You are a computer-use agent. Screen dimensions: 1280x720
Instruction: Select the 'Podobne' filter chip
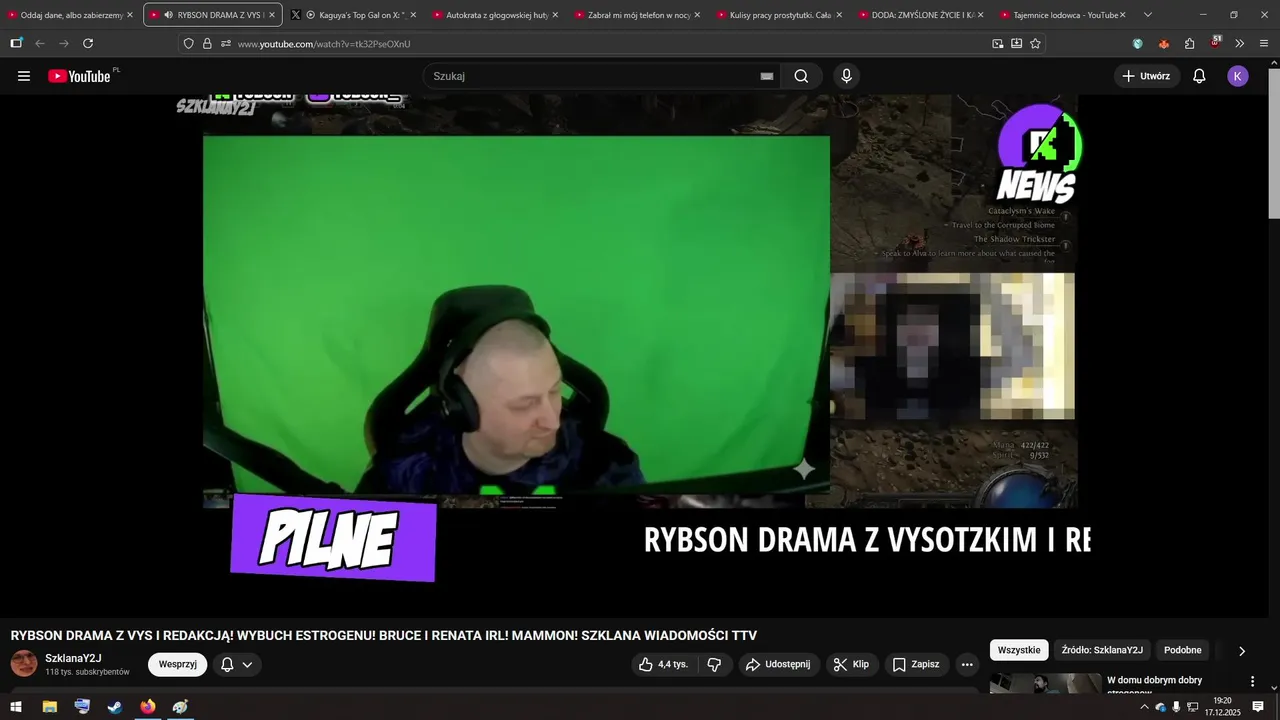click(x=1183, y=650)
